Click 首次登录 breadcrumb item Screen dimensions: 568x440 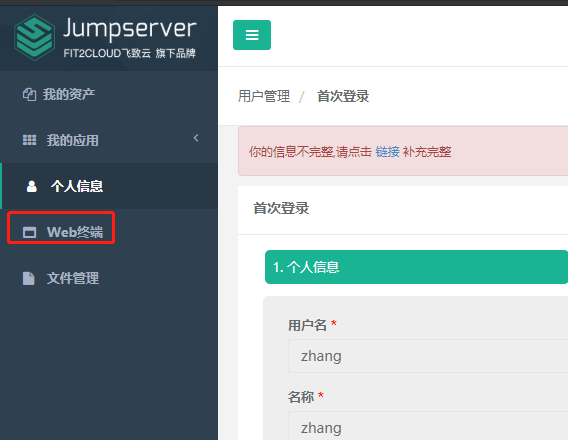343,96
